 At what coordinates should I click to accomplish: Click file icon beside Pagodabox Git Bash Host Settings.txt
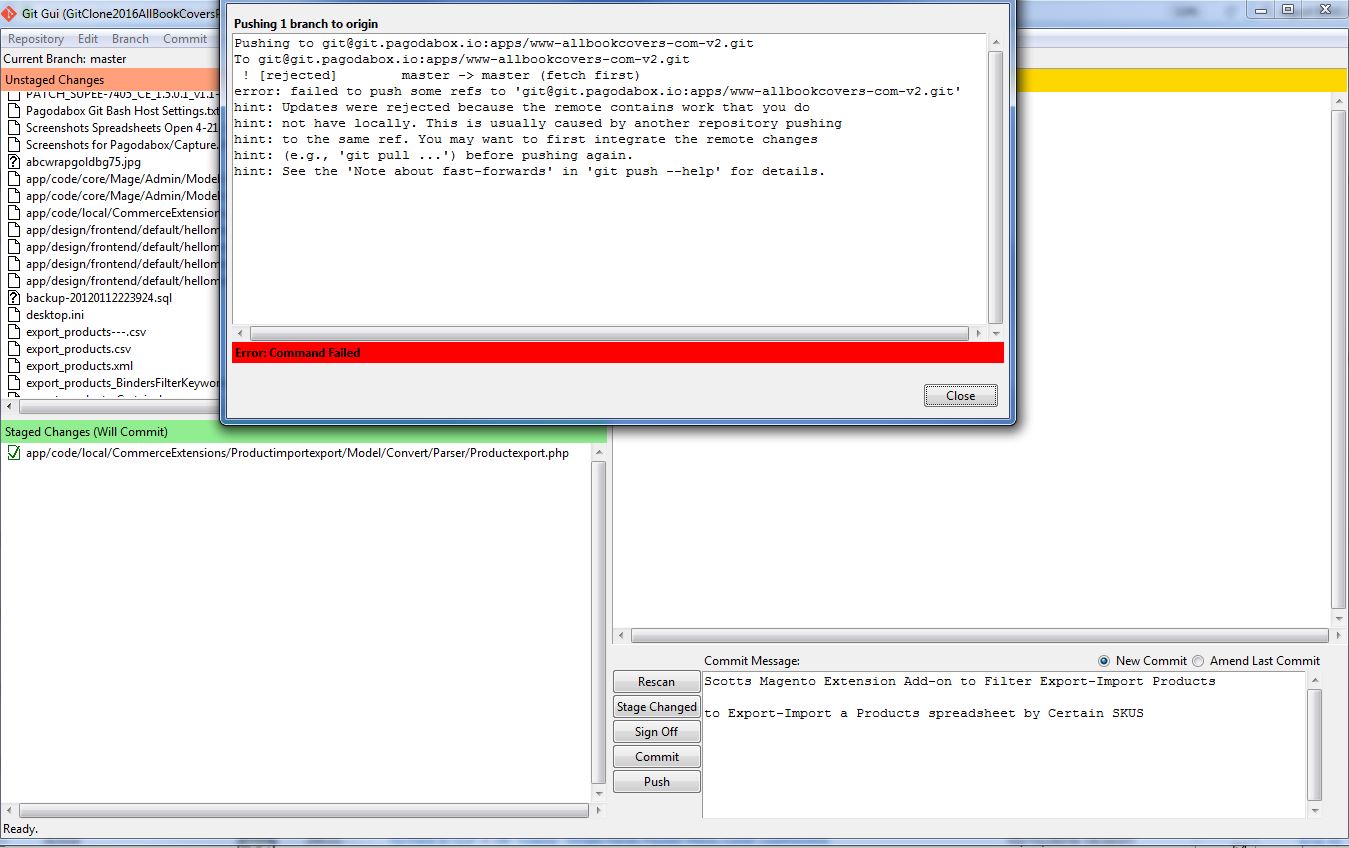[14, 111]
